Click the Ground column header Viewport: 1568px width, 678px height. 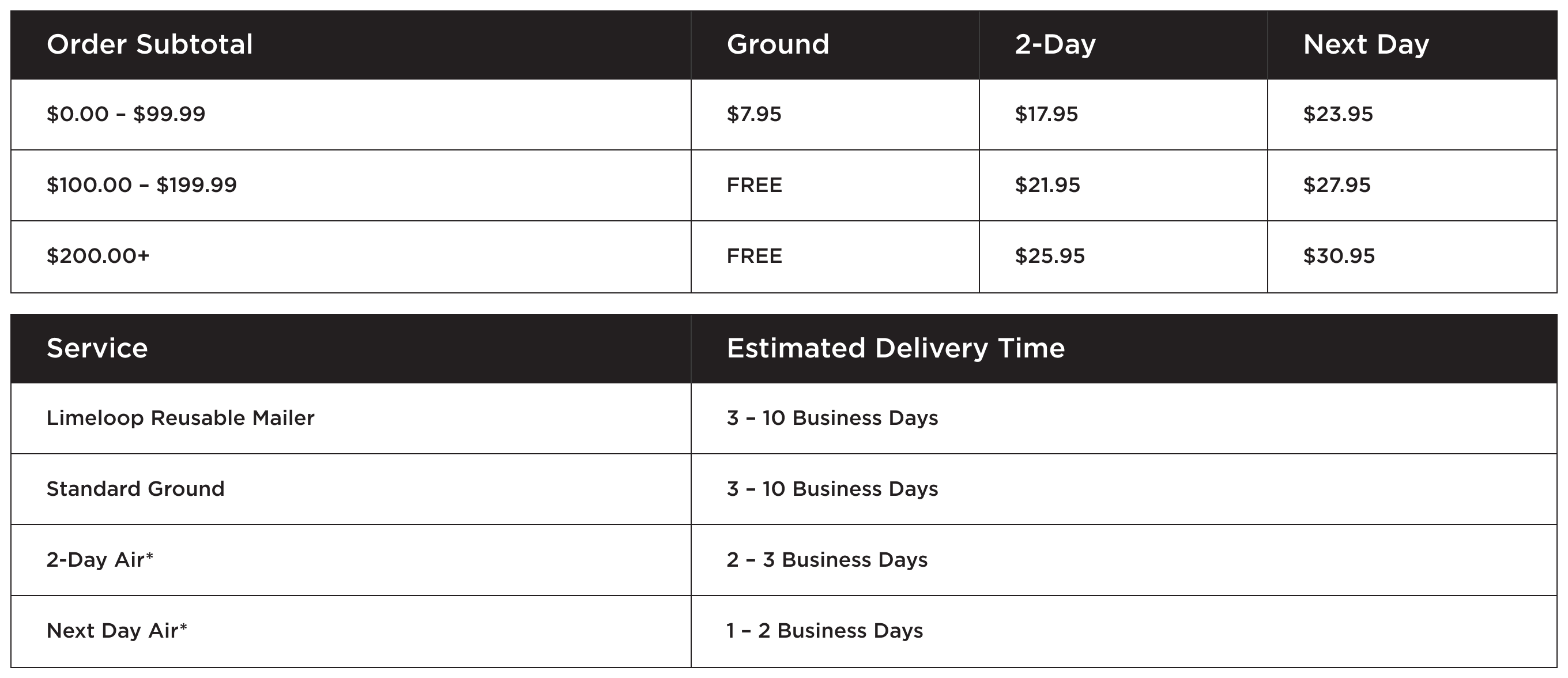(778, 44)
